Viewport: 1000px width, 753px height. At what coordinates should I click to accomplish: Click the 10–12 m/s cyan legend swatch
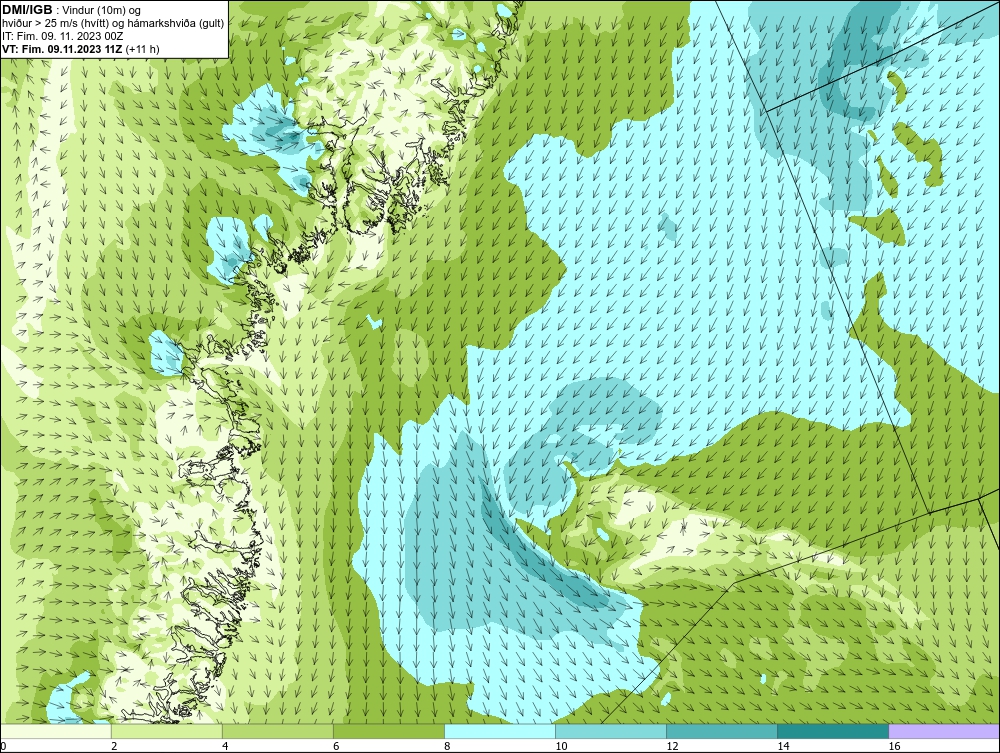tap(611, 731)
